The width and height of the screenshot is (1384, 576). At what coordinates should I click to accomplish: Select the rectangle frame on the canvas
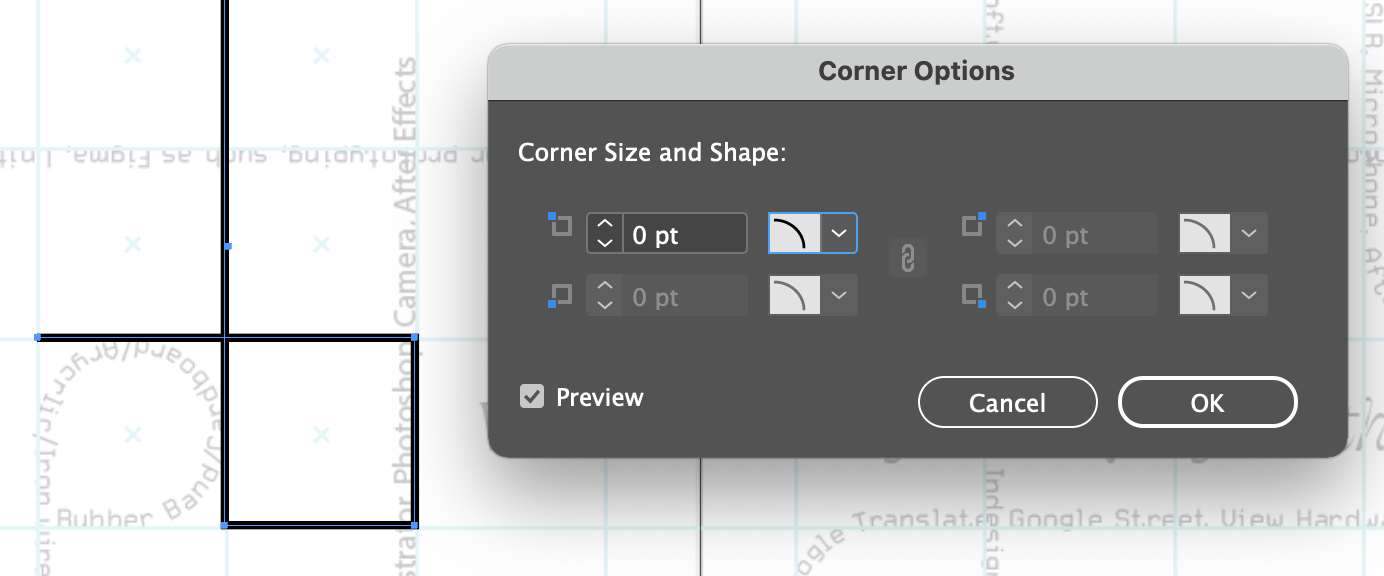tap(320, 430)
